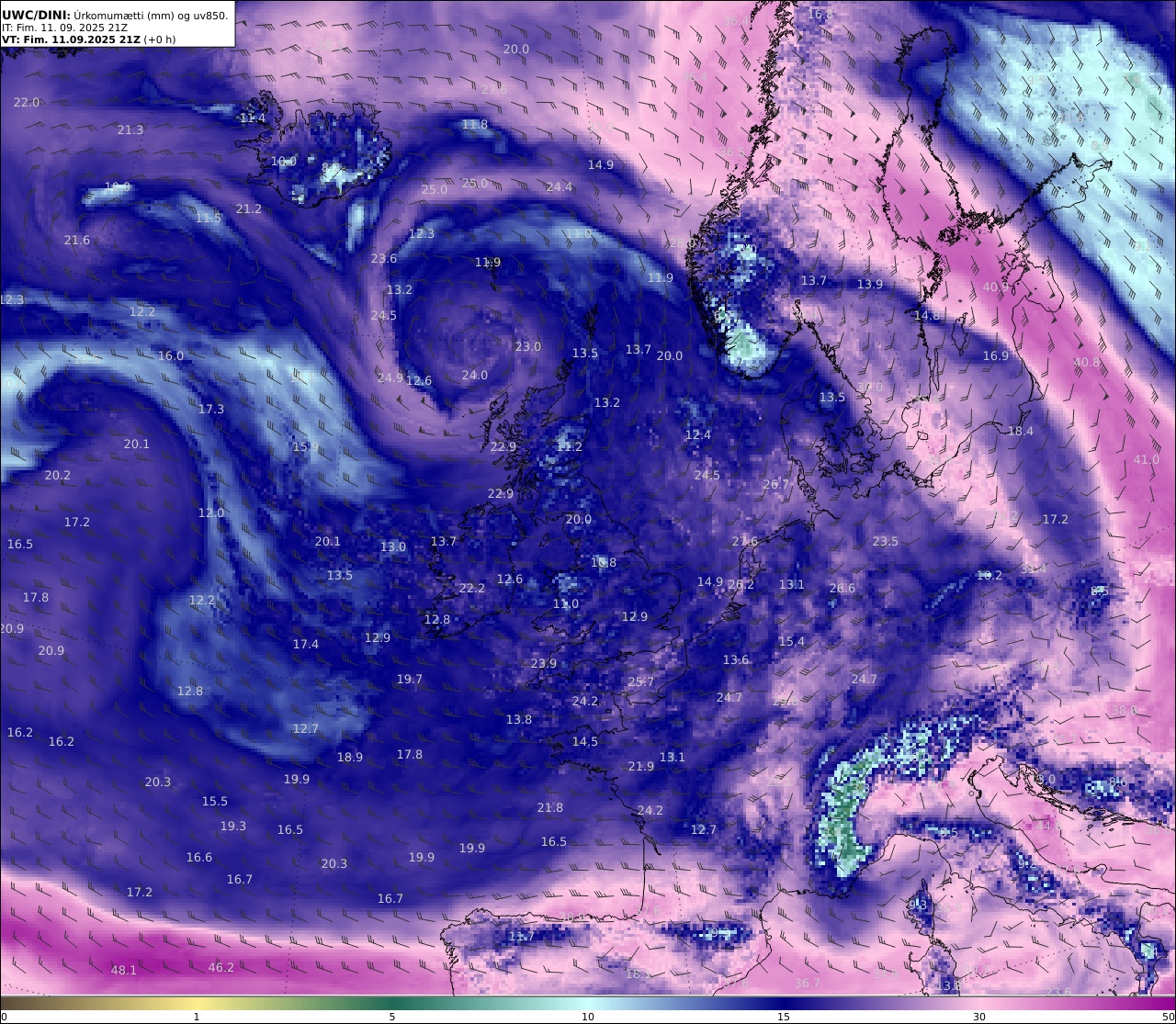1176x1024 pixels.
Task: Click the 22.2 value over Ireland
Action: [471, 588]
